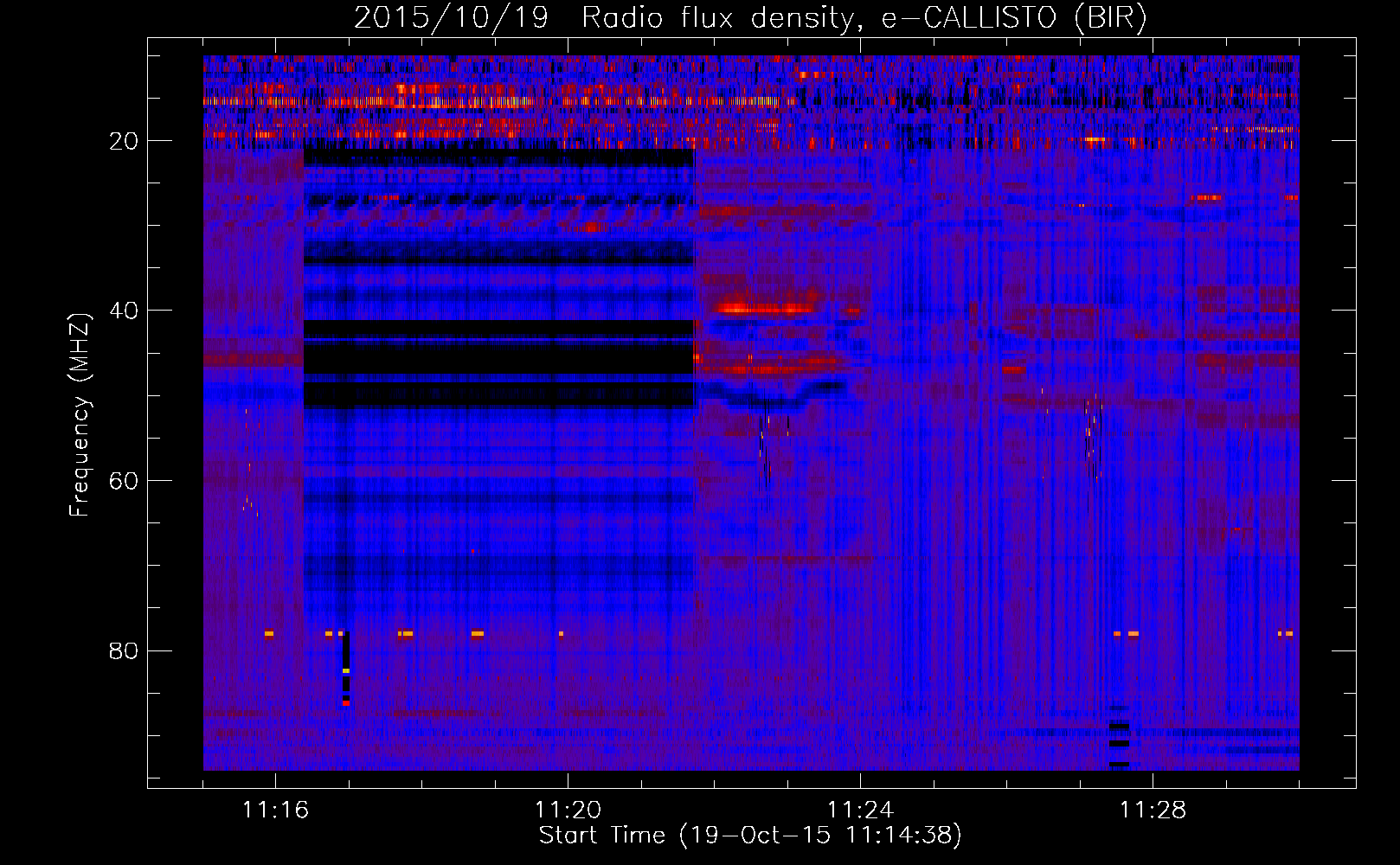The width and height of the screenshot is (1400, 865).
Task: Select the 80 MHz frequency tick label
Action: [x=124, y=650]
